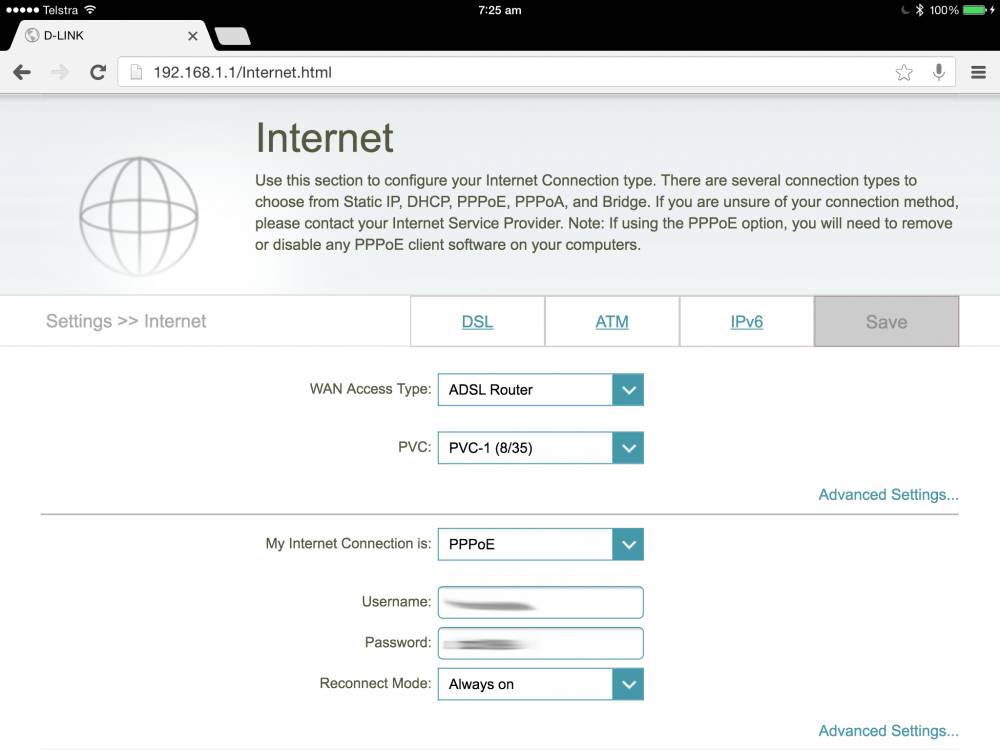
Task: Click Advanced Settings link below PVC
Action: click(x=888, y=494)
